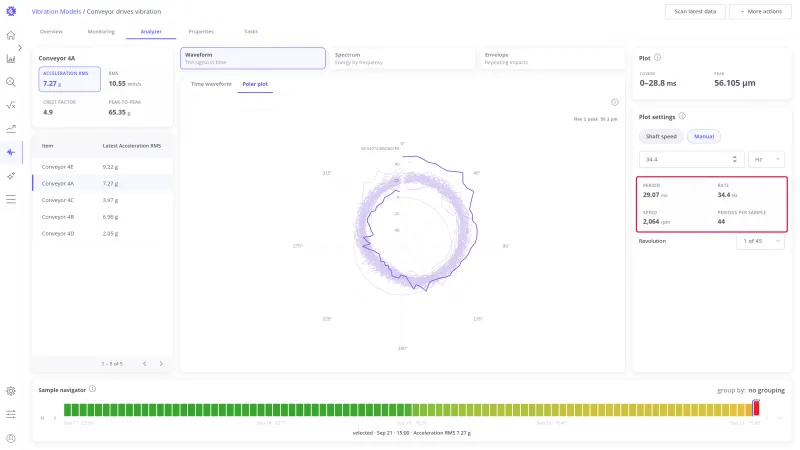Select the first green sample bar
This screenshot has width=800, height=450.
(x=67, y=410)
